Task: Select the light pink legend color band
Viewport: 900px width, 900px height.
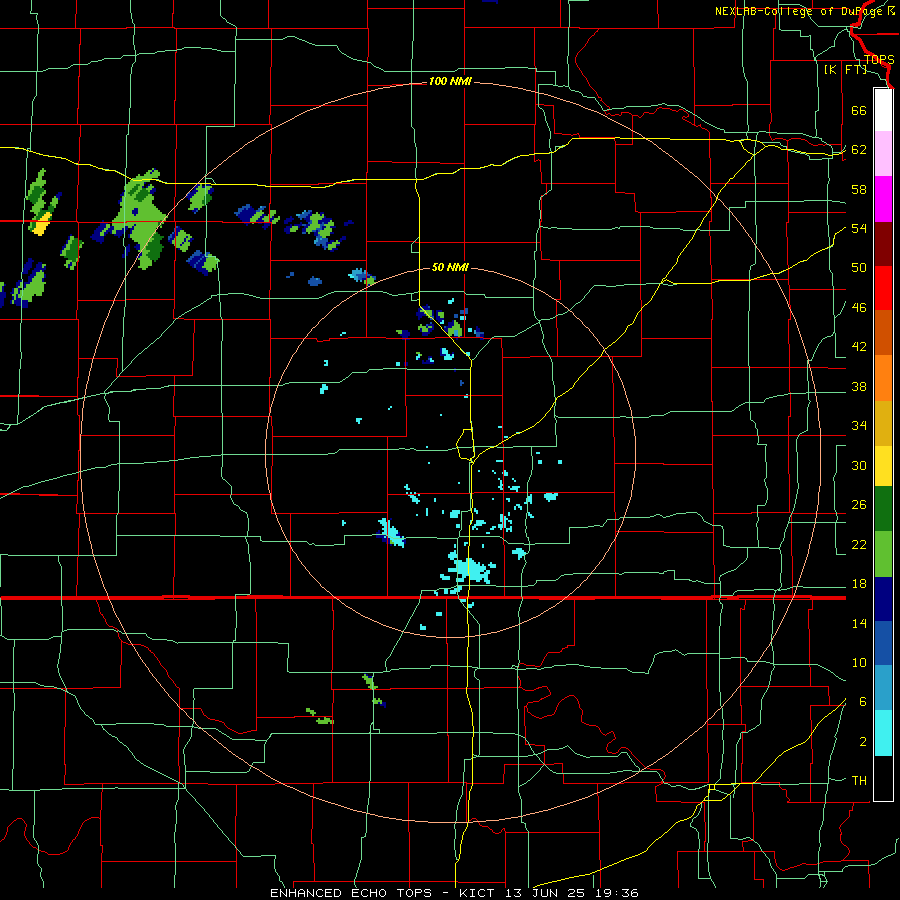Action: 883,154
